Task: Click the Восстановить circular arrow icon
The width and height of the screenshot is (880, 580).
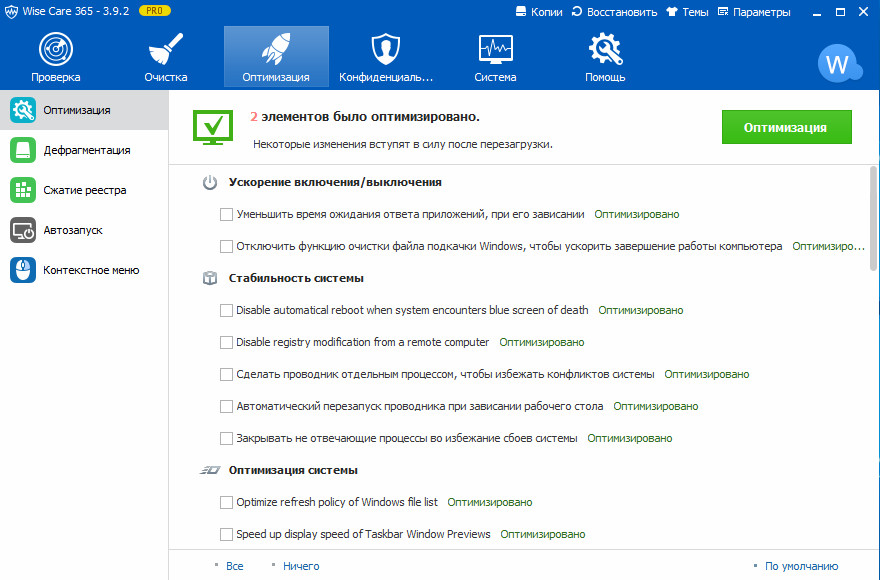Action: (577, 12)
